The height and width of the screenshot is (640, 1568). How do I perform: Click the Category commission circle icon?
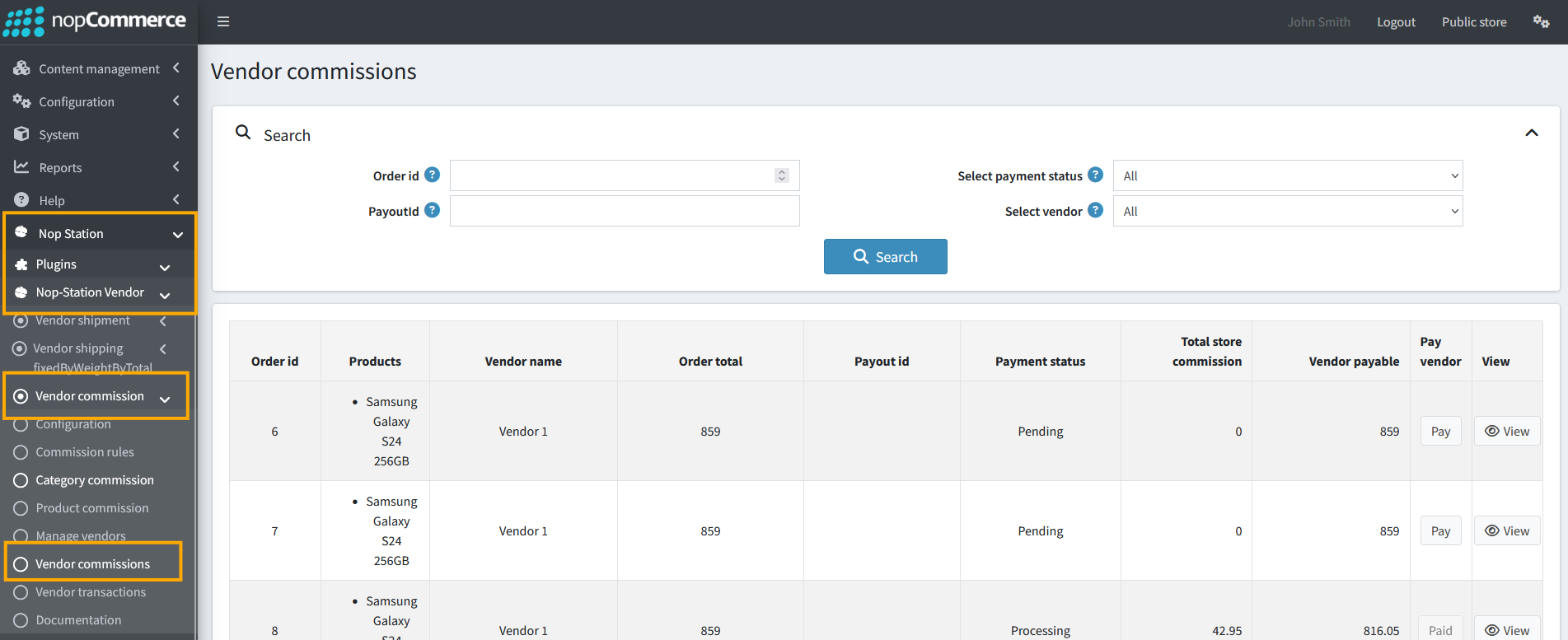21,480
